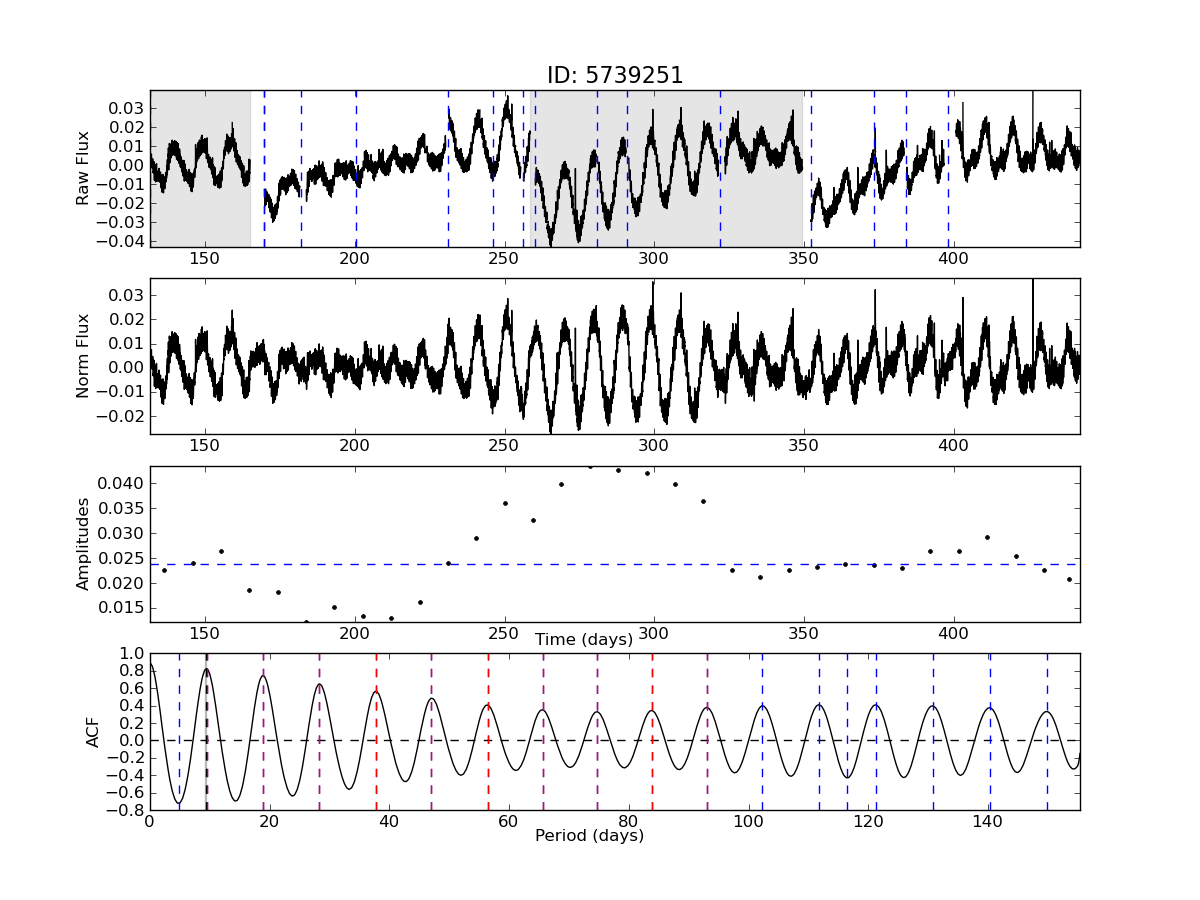Click the "Norm Flux" y-axis label

click(84, 356)
